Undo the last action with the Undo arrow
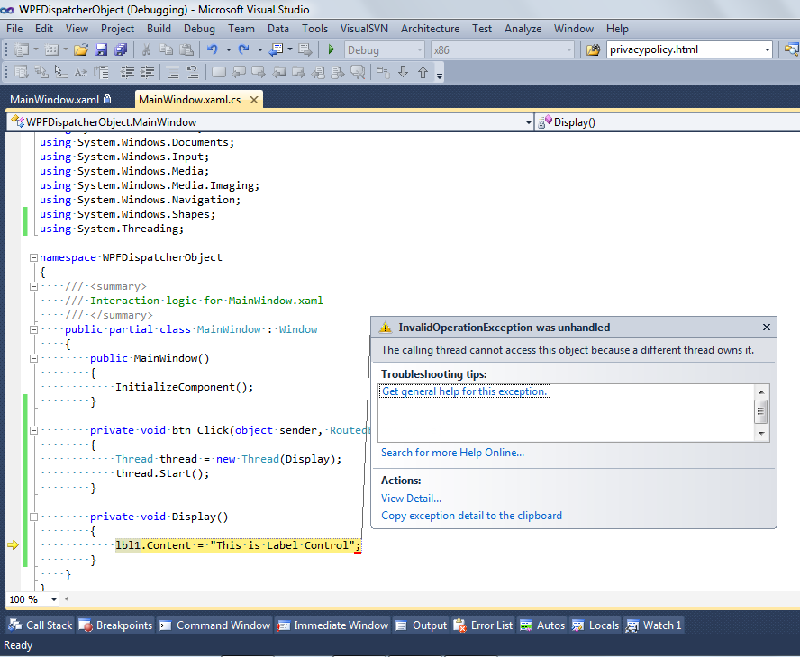 tap(212, 50)
